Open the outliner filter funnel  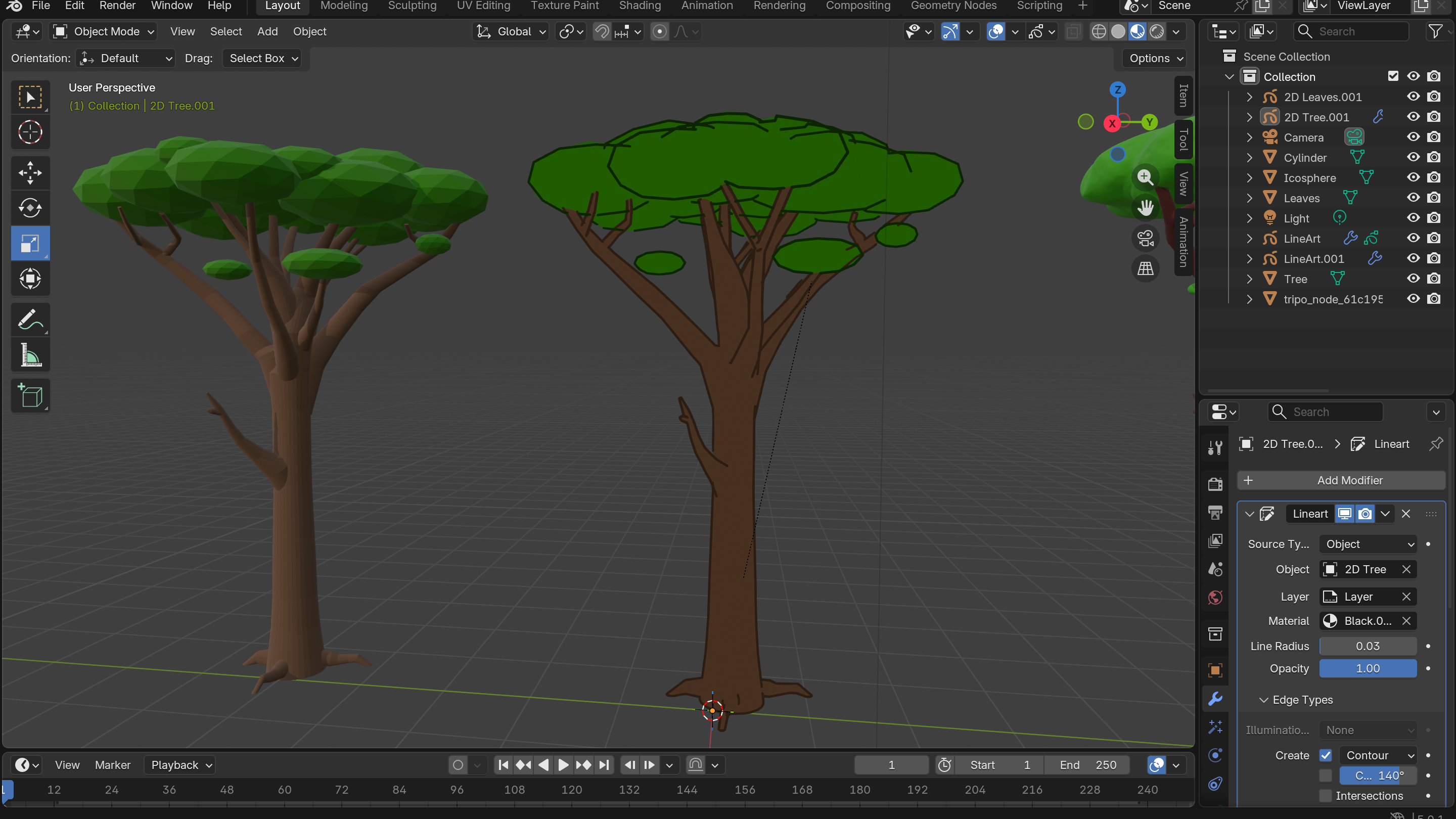point(1435,32)
